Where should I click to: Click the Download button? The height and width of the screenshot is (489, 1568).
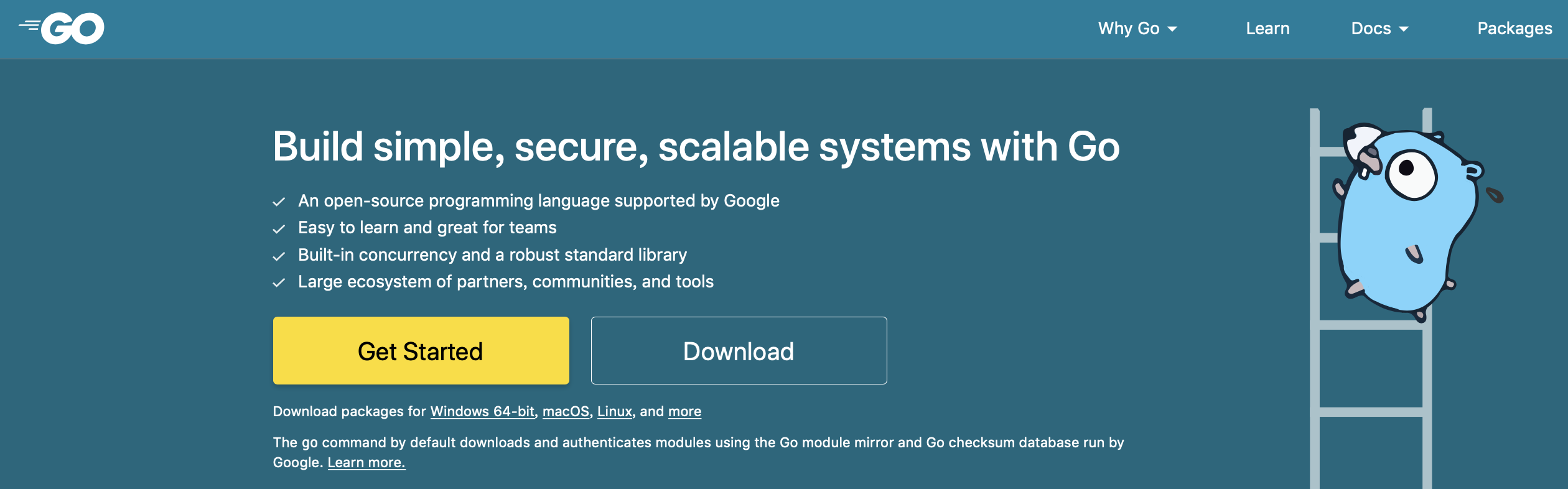pos(739,350)
